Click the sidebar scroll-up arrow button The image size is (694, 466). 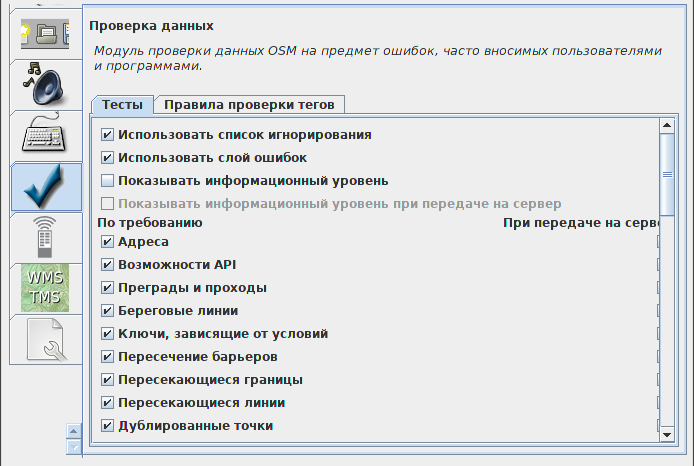[x=73, y=431]
